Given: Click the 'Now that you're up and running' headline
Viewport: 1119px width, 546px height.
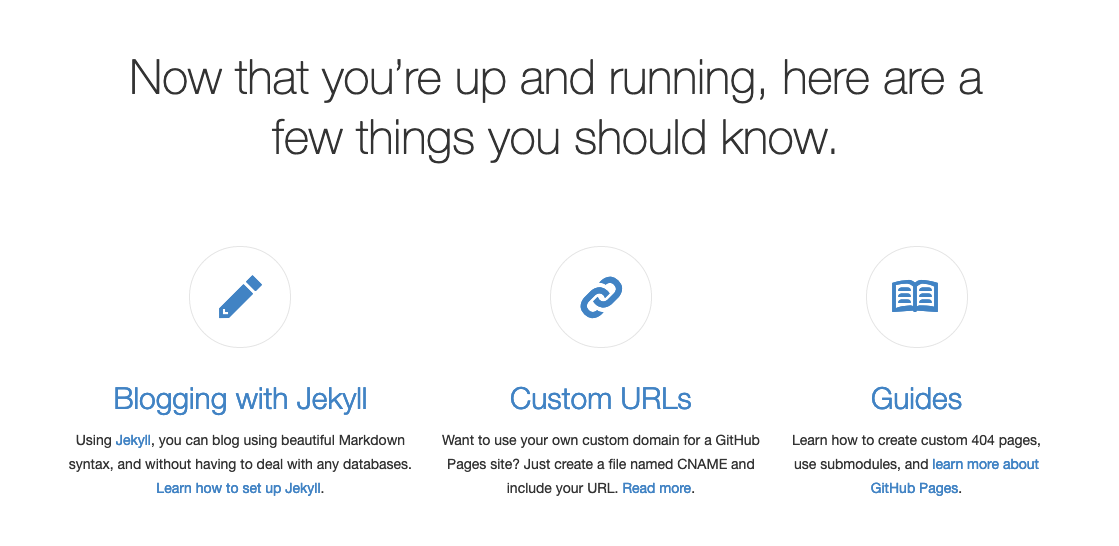Looking at the screenshot, I should point(555,78).
